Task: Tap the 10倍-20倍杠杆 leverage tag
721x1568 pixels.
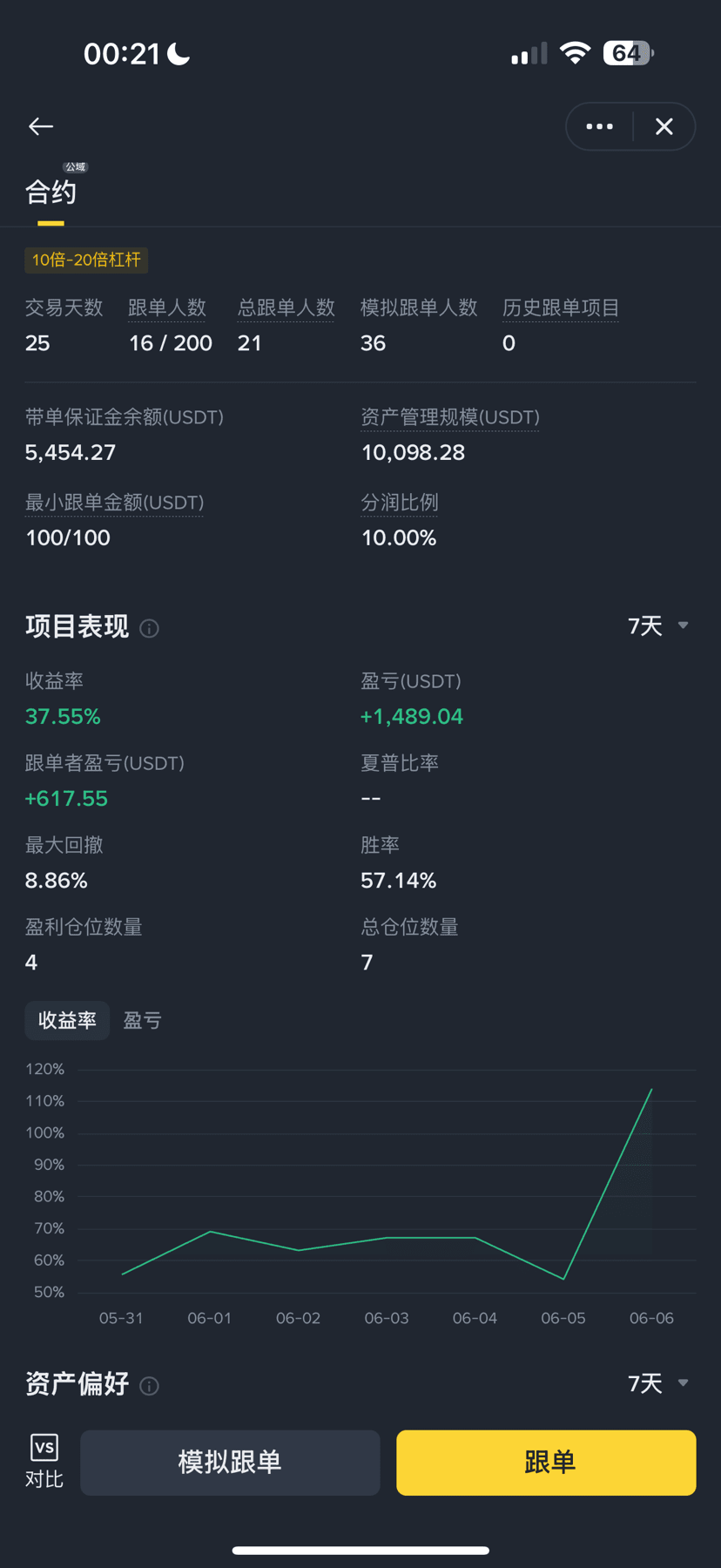Action: coord(86,260)
